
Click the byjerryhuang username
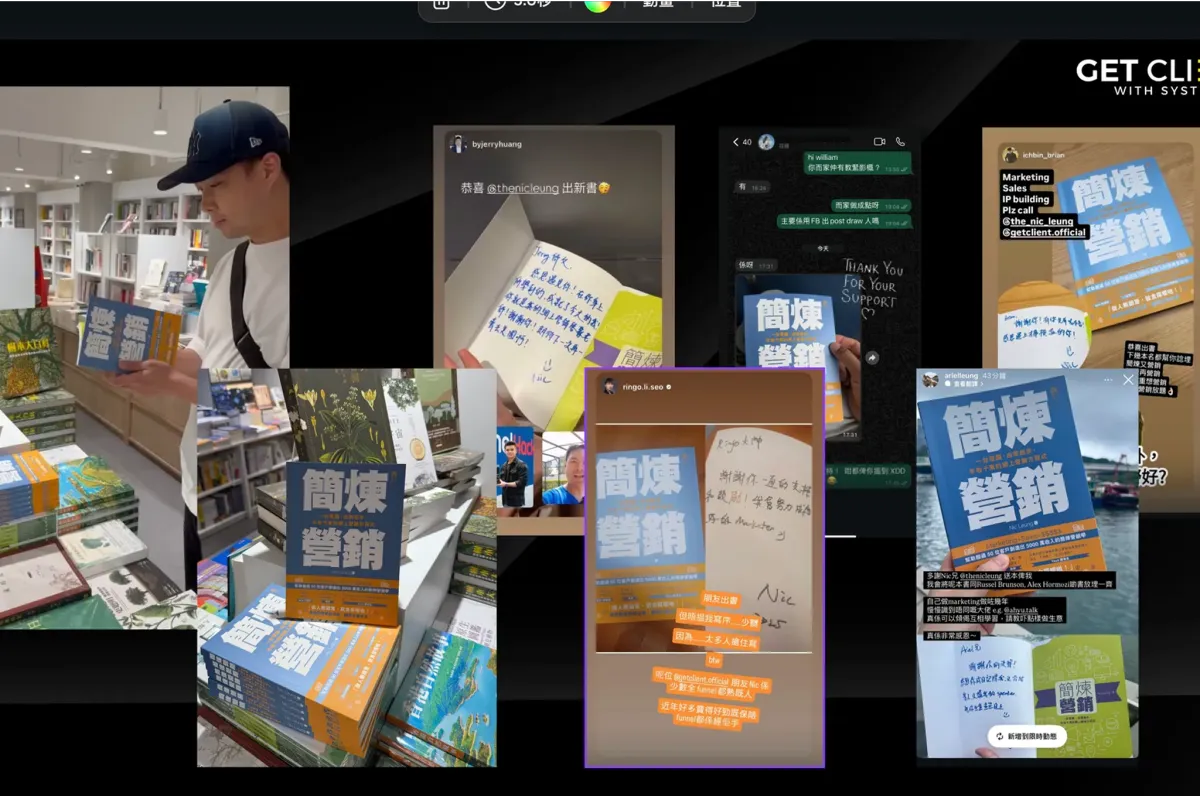pos(497,144)
